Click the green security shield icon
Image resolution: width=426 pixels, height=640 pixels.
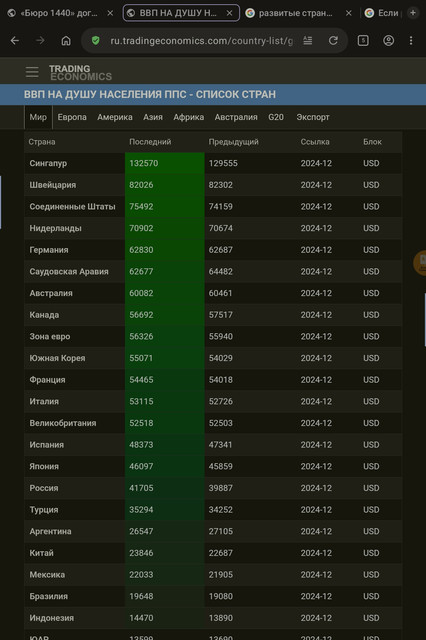95,40
